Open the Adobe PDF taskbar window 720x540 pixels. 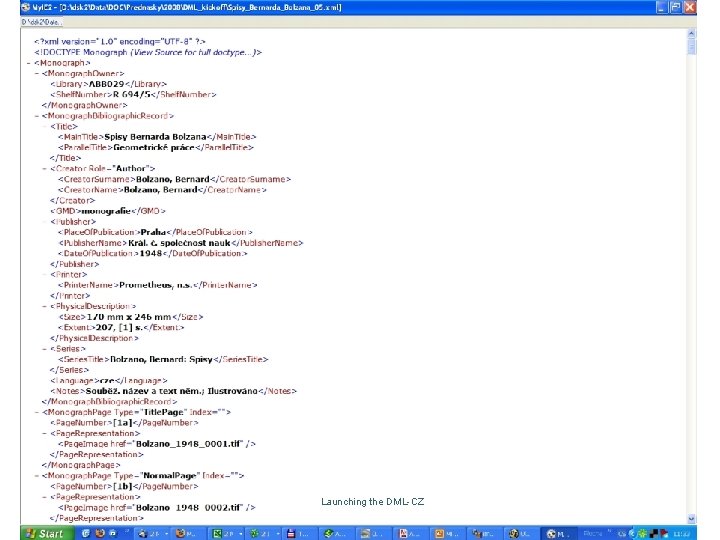(413, 534)
